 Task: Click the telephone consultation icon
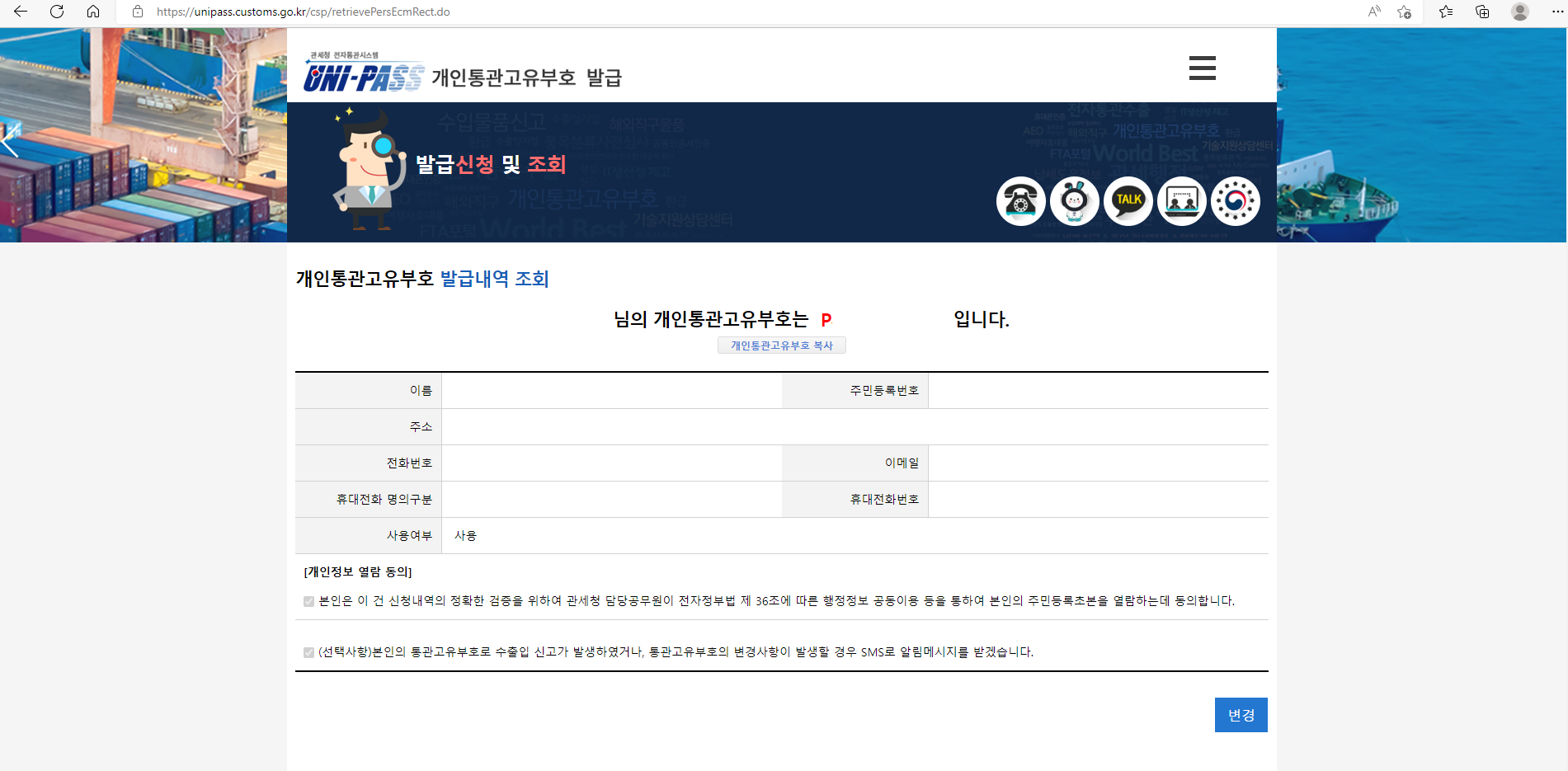tap(1020, 201)
